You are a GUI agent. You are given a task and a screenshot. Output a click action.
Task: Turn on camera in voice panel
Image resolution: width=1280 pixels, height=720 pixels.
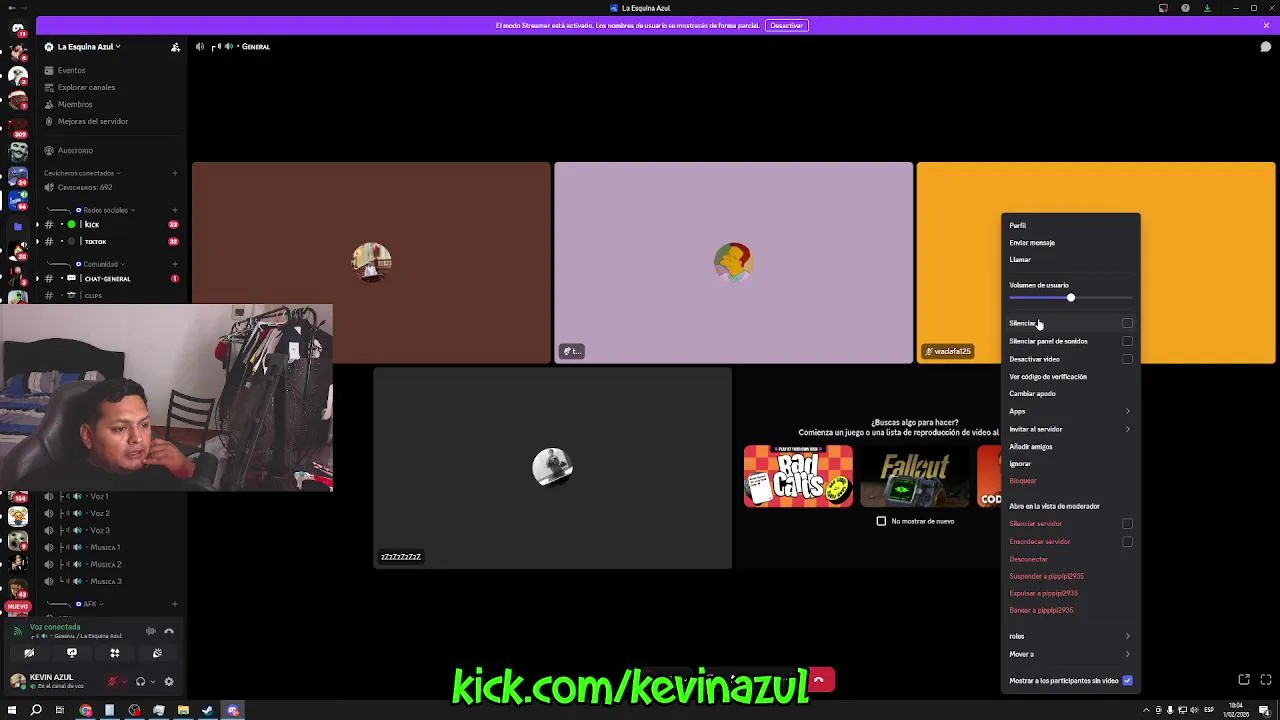pos(29,653)
